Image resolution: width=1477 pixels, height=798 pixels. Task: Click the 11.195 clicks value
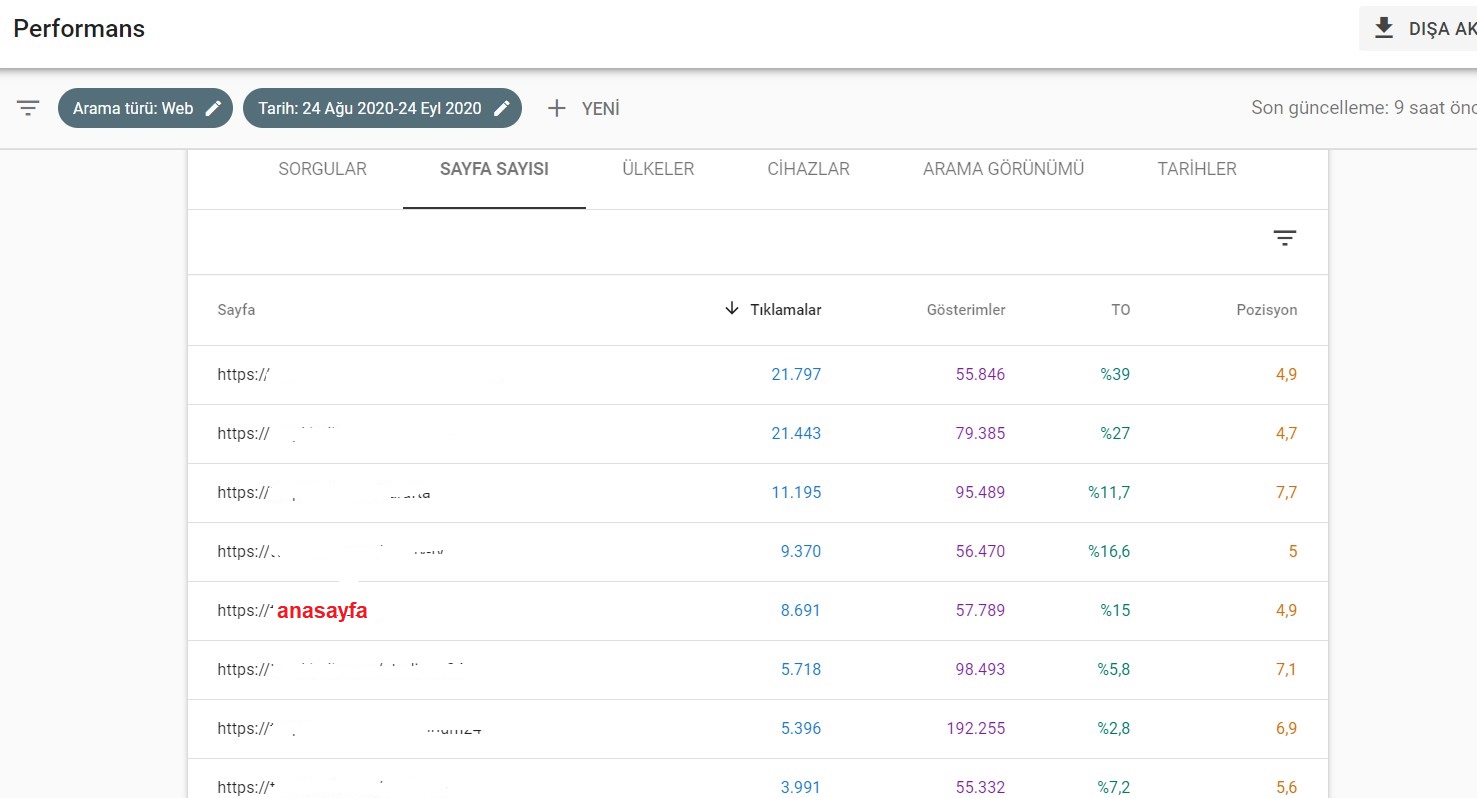click(797, 493)
